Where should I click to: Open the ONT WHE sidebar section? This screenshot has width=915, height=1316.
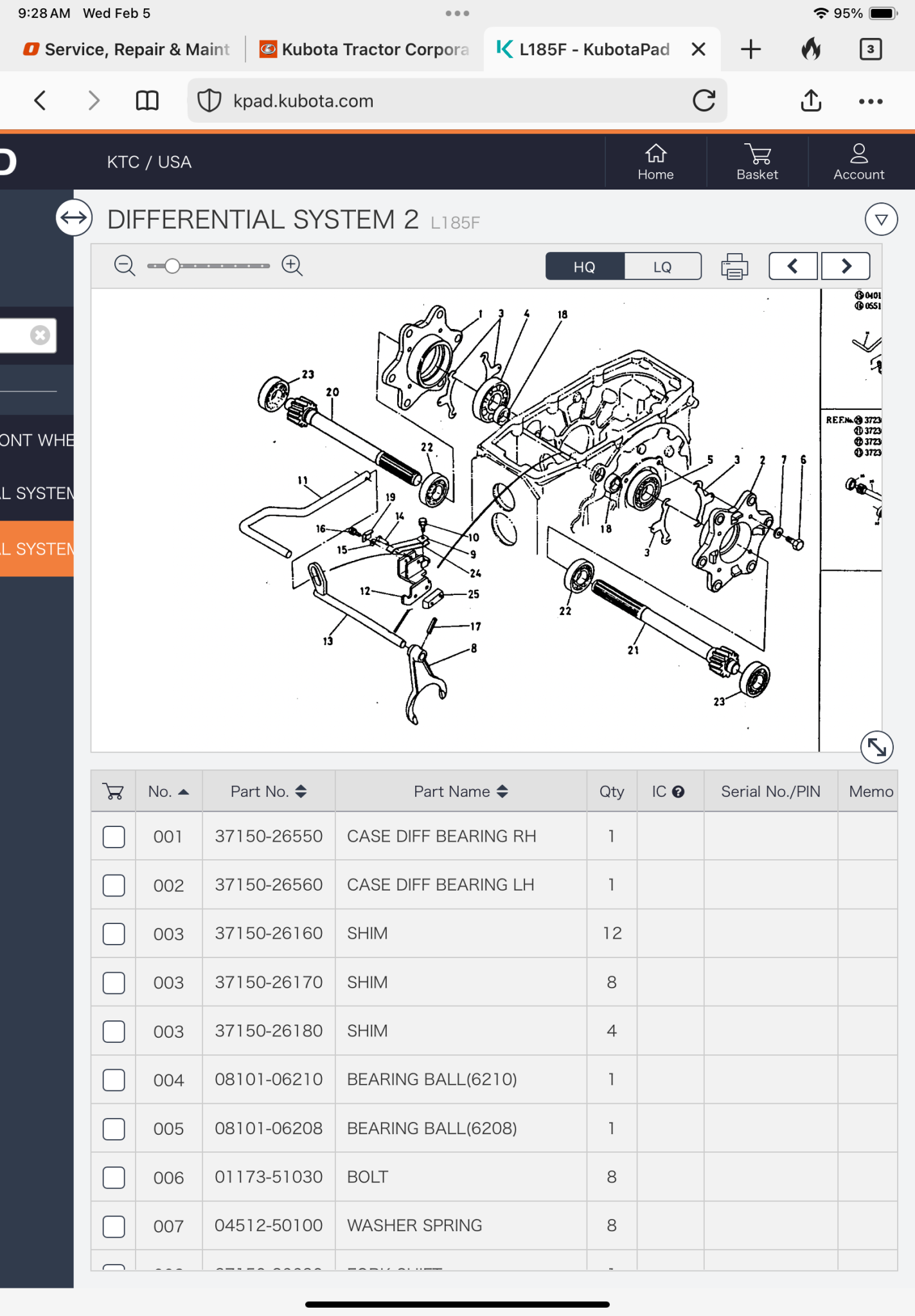37,440
